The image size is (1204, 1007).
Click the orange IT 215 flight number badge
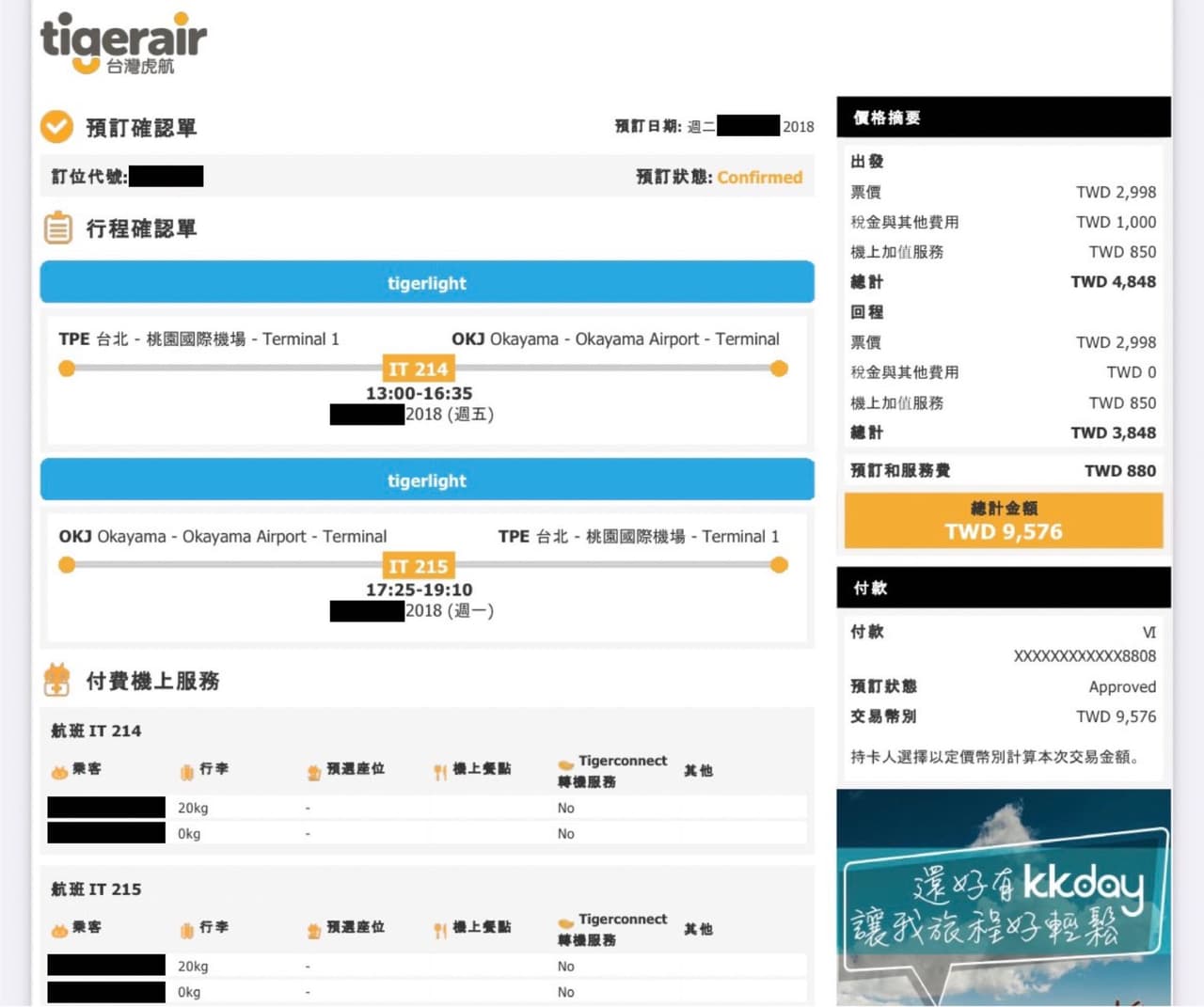[x=419, y=566]
